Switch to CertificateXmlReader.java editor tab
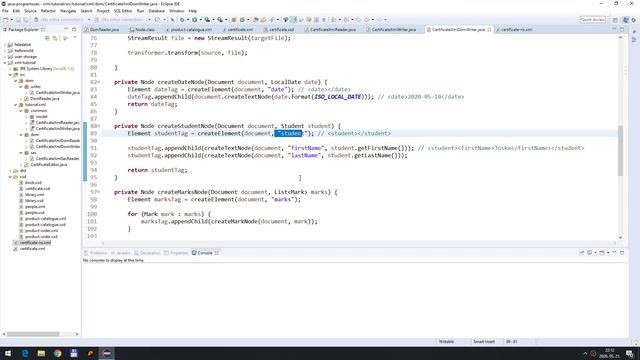This screenshot has width=640, height=360. (330, 29)
